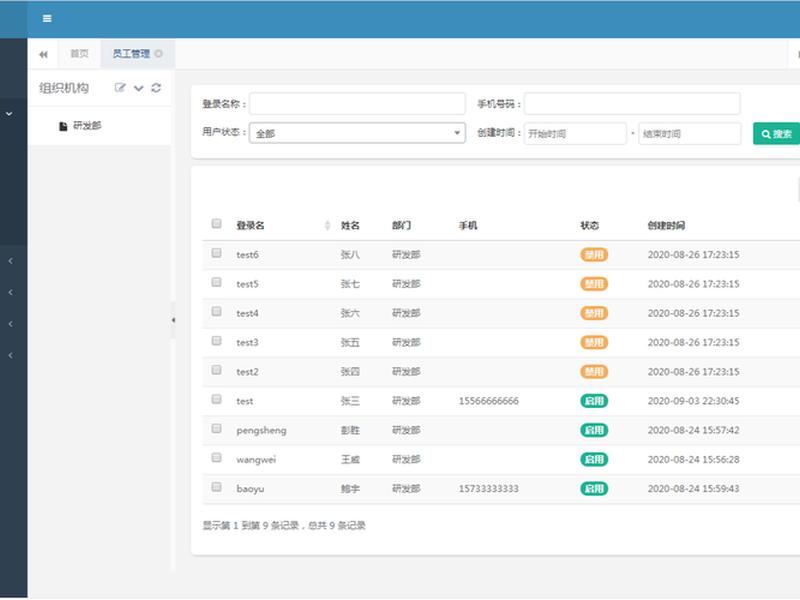800x600 pixels.
Task: Click phone number 15733333333
Action: 488,489
